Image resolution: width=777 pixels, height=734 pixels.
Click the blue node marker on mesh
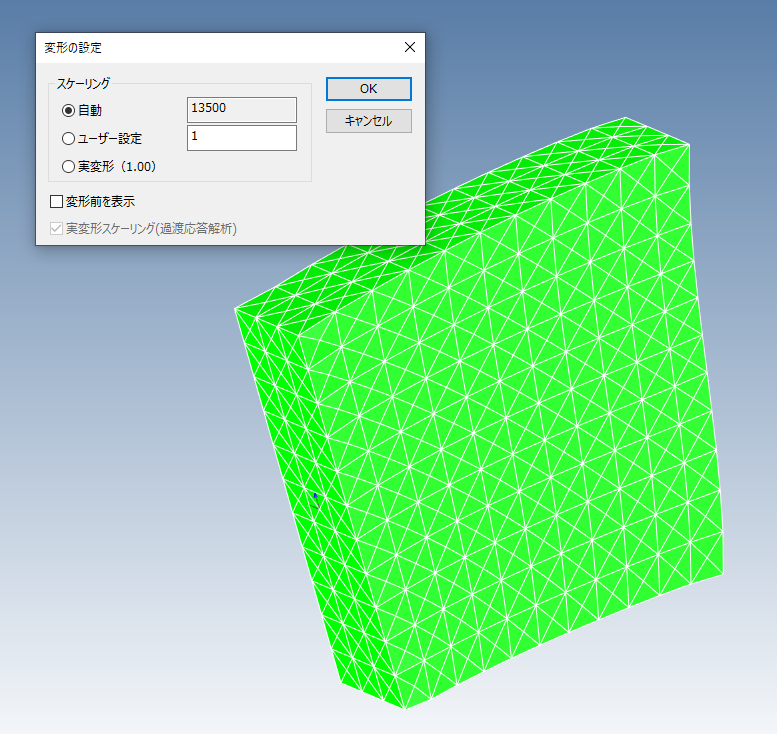[315, 495]
